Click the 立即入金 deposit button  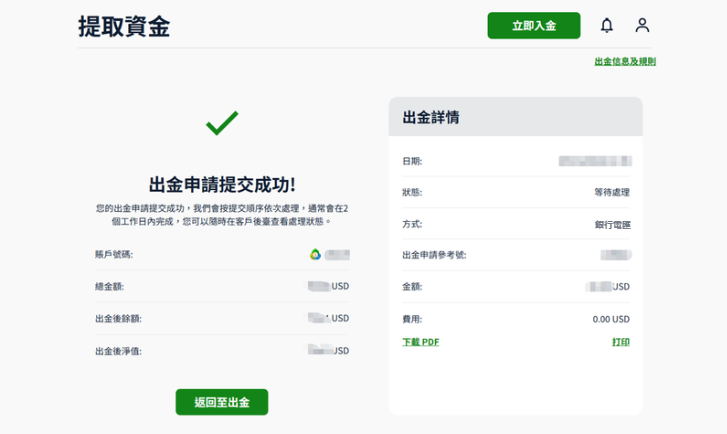click(534, 26)
